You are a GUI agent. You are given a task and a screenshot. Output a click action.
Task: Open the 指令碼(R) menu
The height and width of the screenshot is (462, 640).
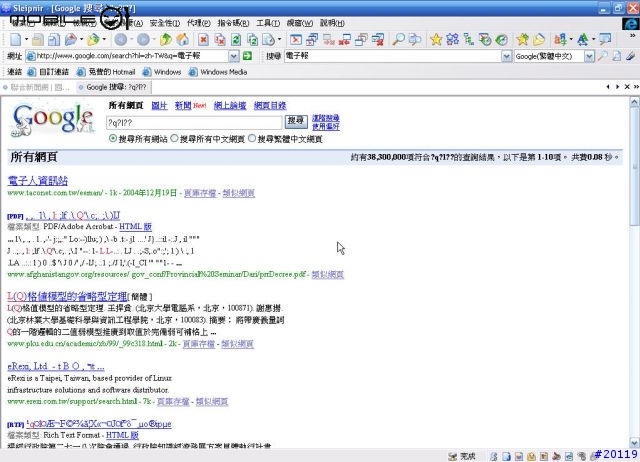tap(233, 23)
